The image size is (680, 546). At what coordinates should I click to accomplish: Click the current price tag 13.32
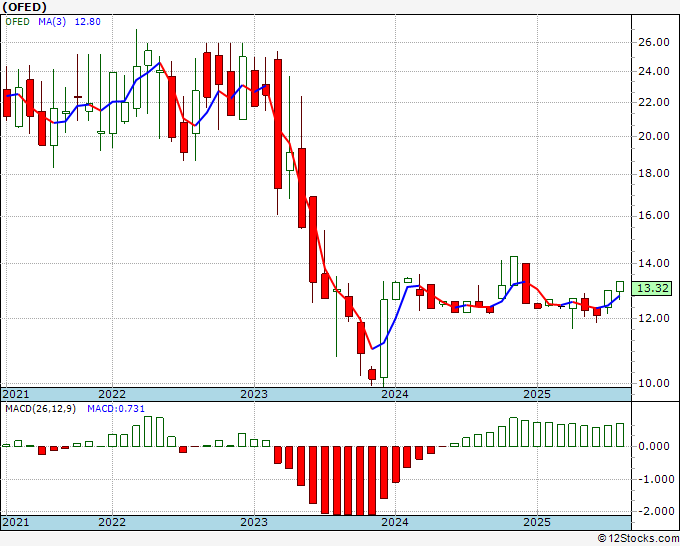pyautogui.click(x=652, y=288)
